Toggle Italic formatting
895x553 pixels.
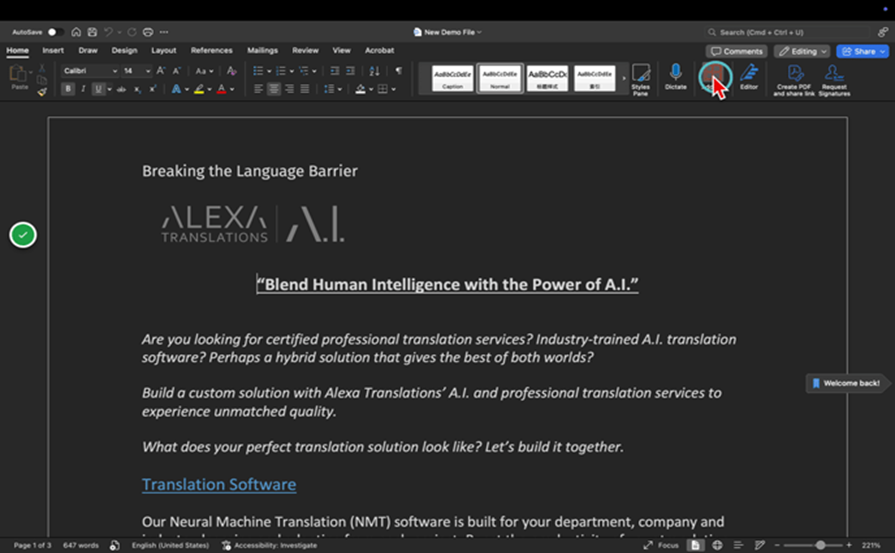pyautogui.click(x=83, y=89)
